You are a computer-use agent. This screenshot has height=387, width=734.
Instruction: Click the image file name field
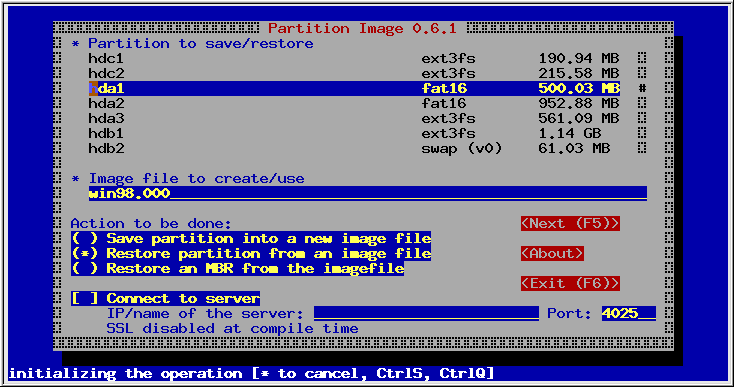368,193
